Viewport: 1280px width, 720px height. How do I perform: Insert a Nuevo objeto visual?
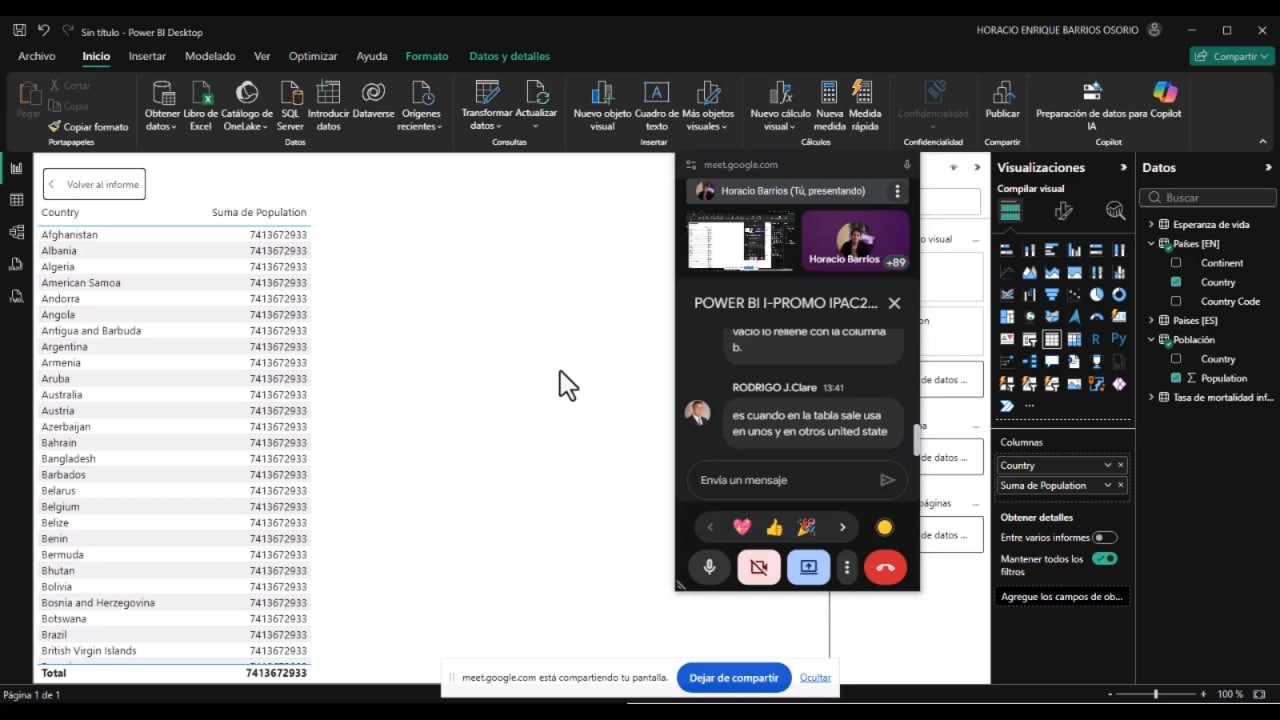pyautogui.click(x=602, y=107)
